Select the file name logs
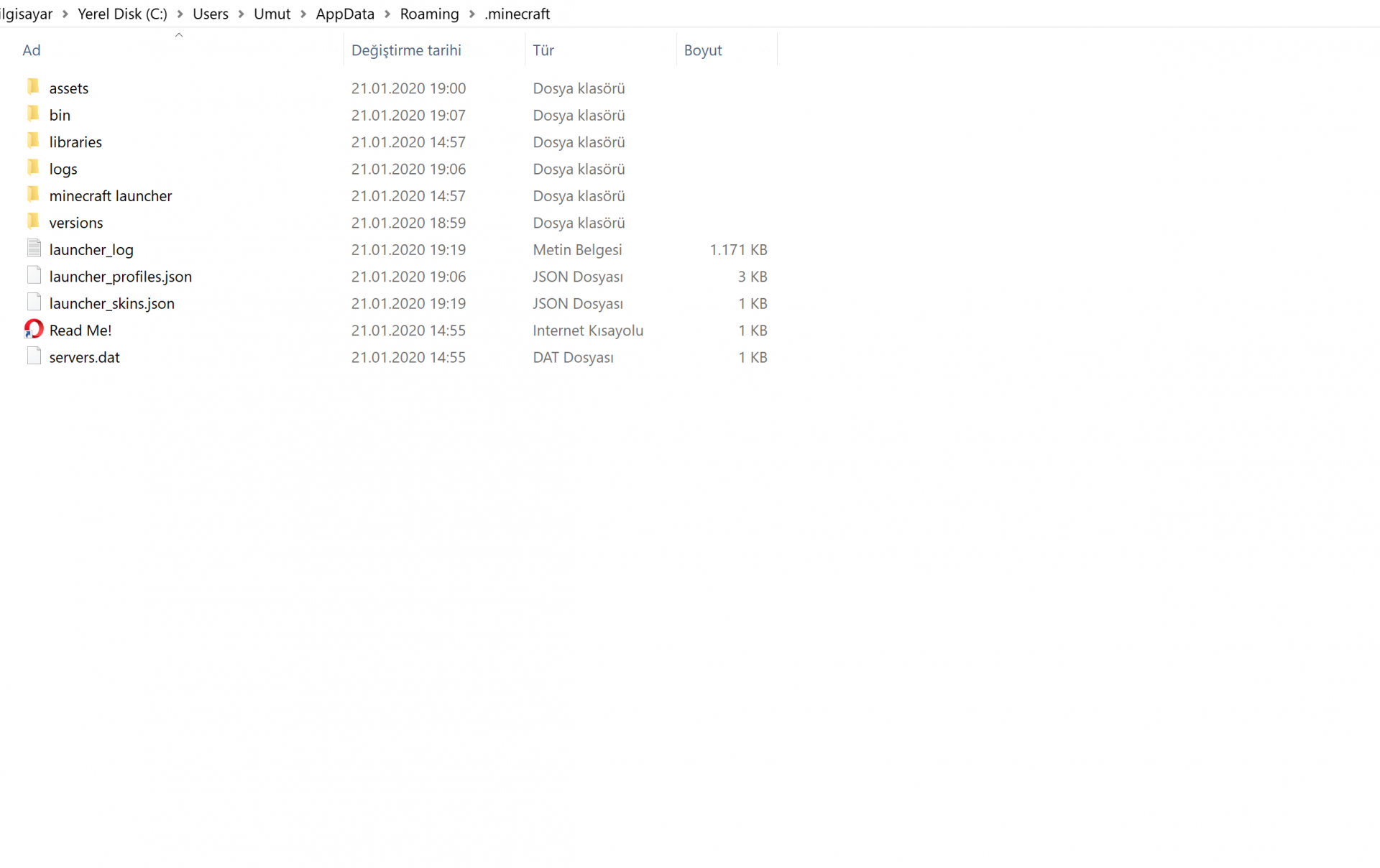This screenshot has height=868, width=1380. [x=63, y=169]
